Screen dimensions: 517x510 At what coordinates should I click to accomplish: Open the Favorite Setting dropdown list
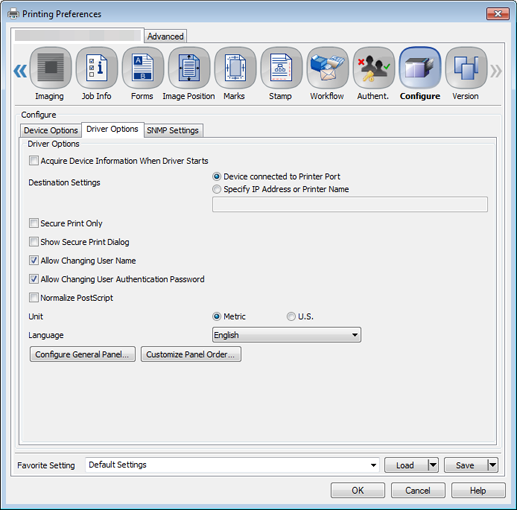click(232, 465)
